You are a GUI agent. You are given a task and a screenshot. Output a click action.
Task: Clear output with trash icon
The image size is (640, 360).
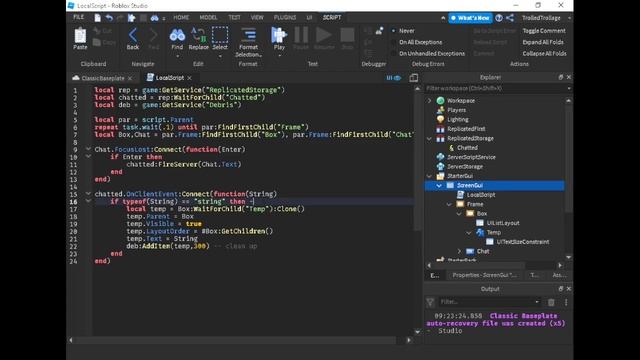[551, 302]
